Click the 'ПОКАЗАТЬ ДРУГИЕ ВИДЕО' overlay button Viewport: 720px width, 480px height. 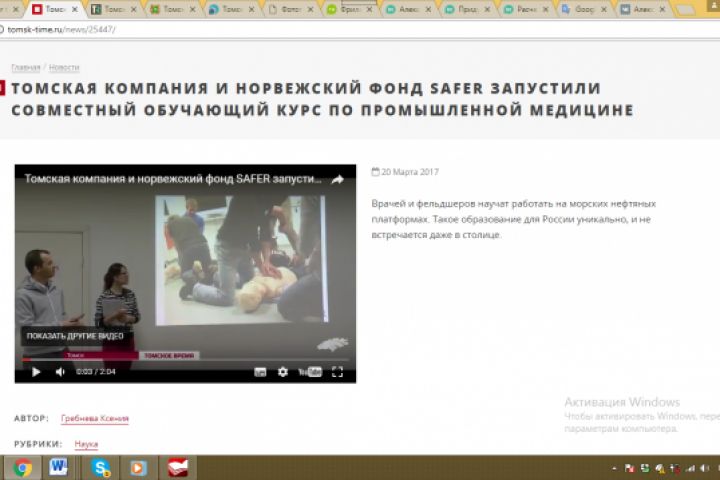click(75, 336)
